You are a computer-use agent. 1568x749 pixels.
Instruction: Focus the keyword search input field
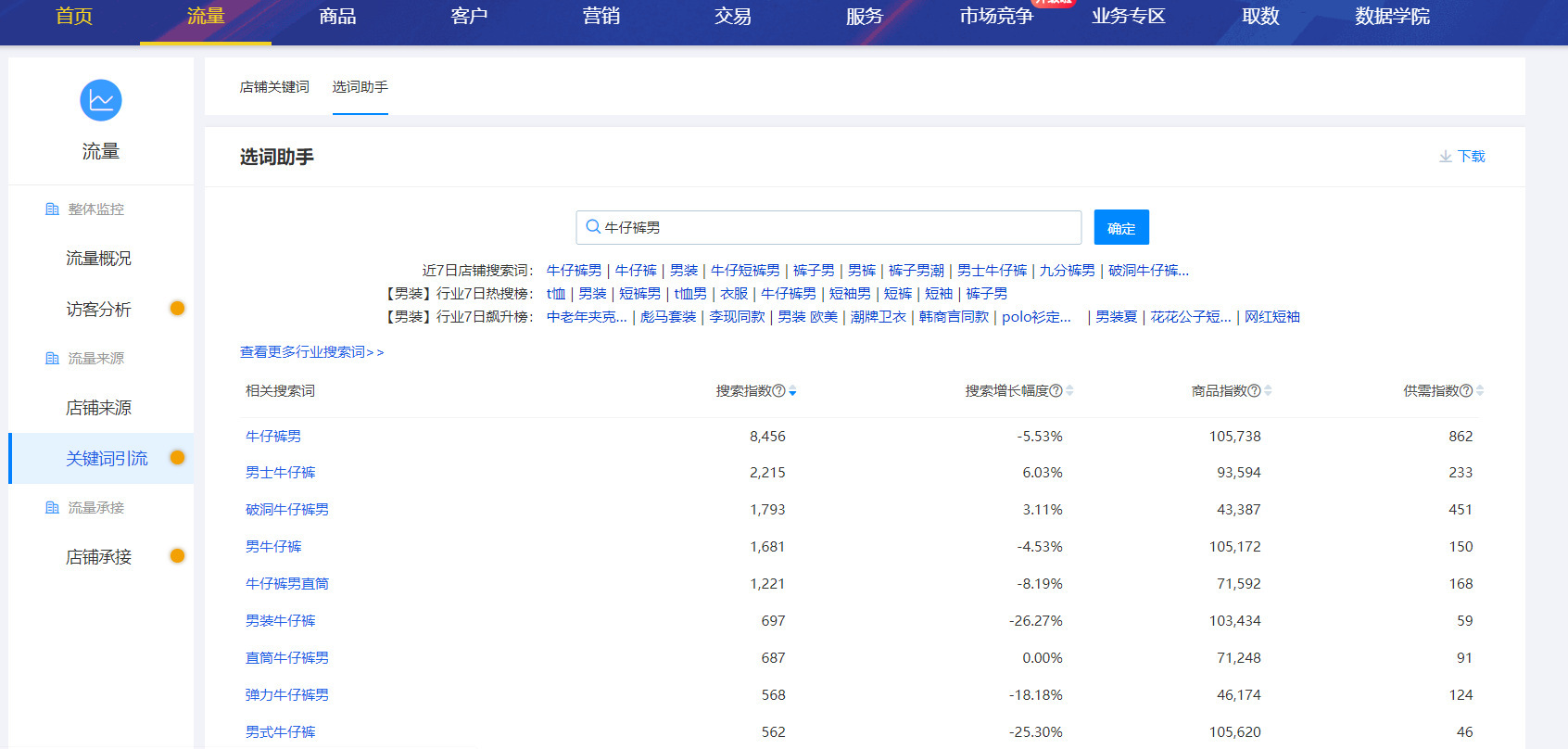tap(828, 227)
